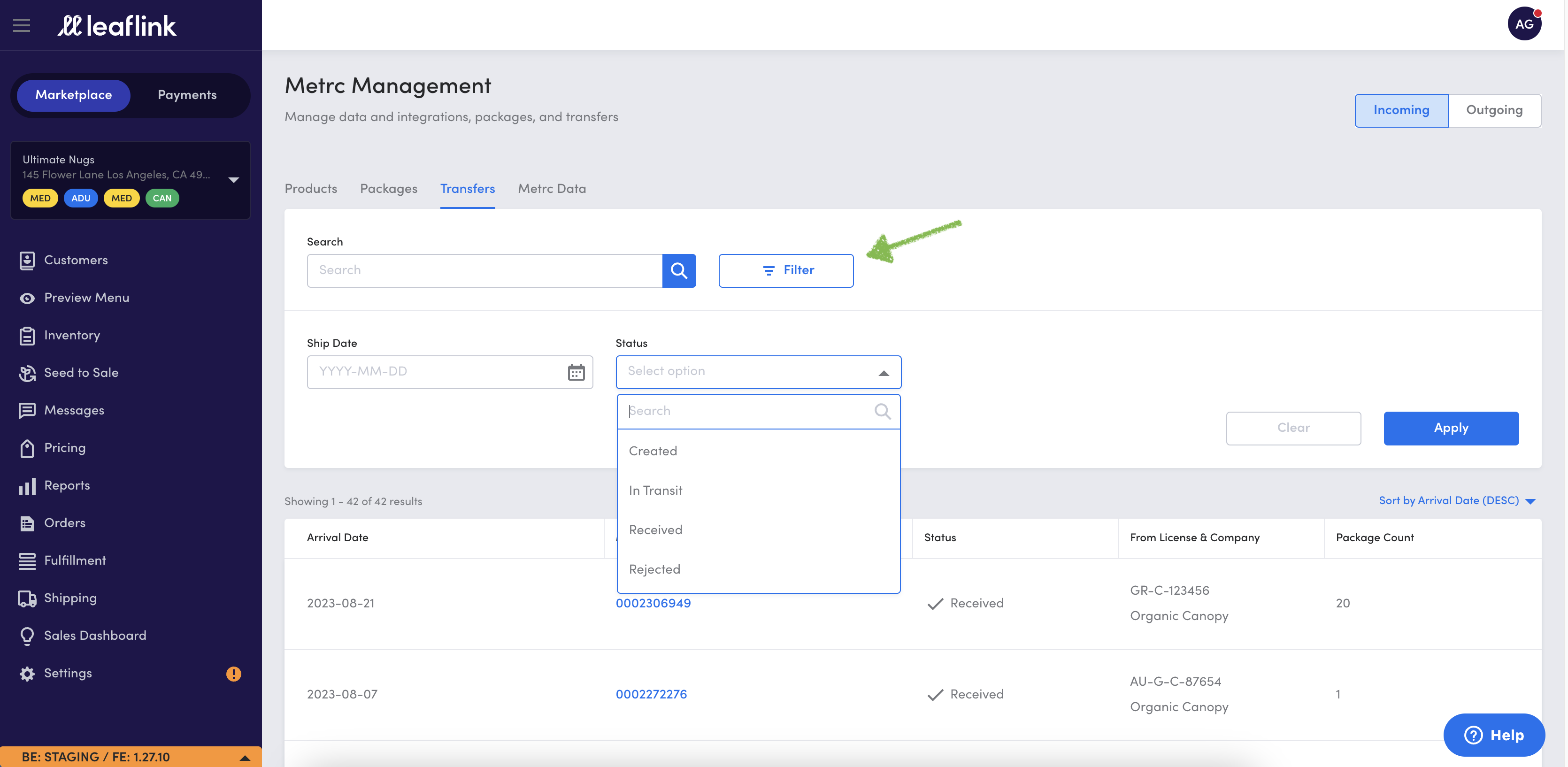Image resolution: width=1568 pixels, height=767 pixels.
Task: Switch to Marketplace mode
Action: (74, 95)
